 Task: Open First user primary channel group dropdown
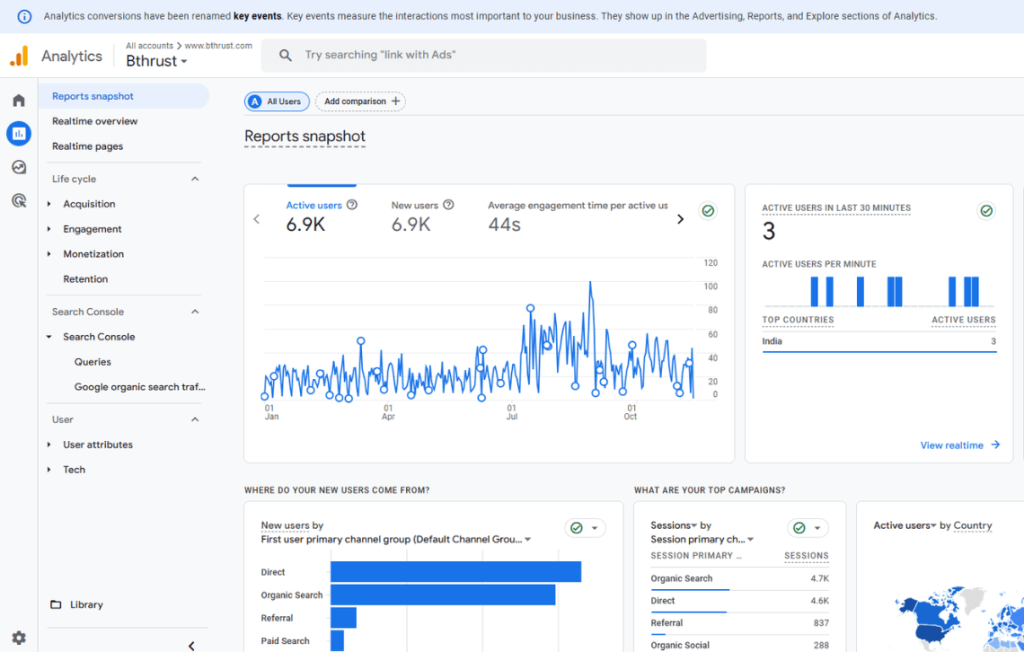coord(396,539)
